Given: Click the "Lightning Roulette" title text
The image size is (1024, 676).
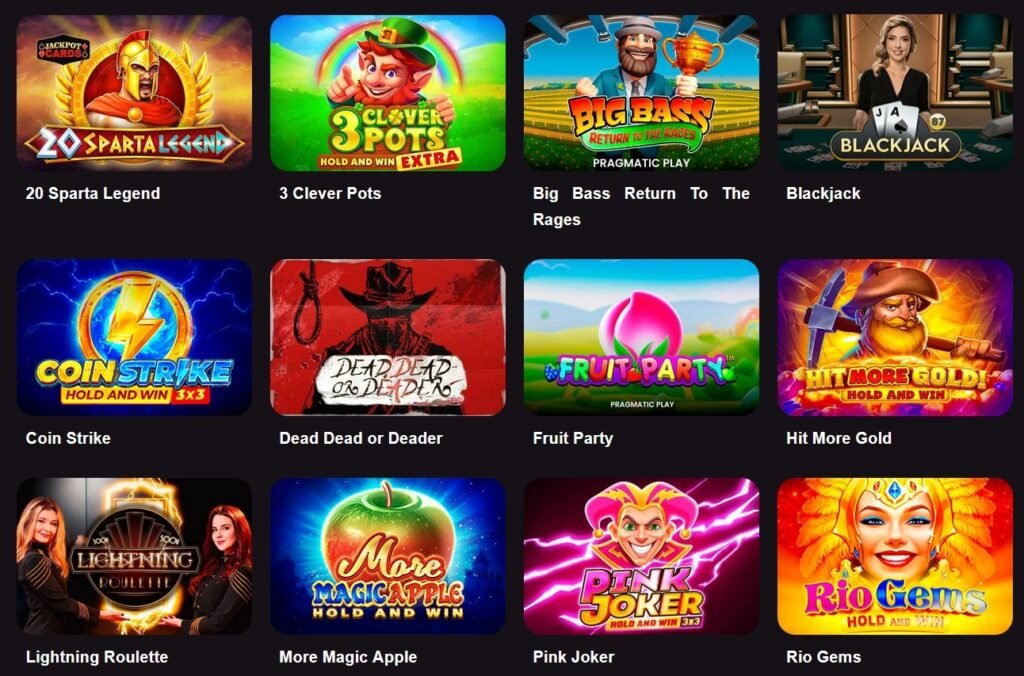Looking at the screenshot, I should coord(97,657).
